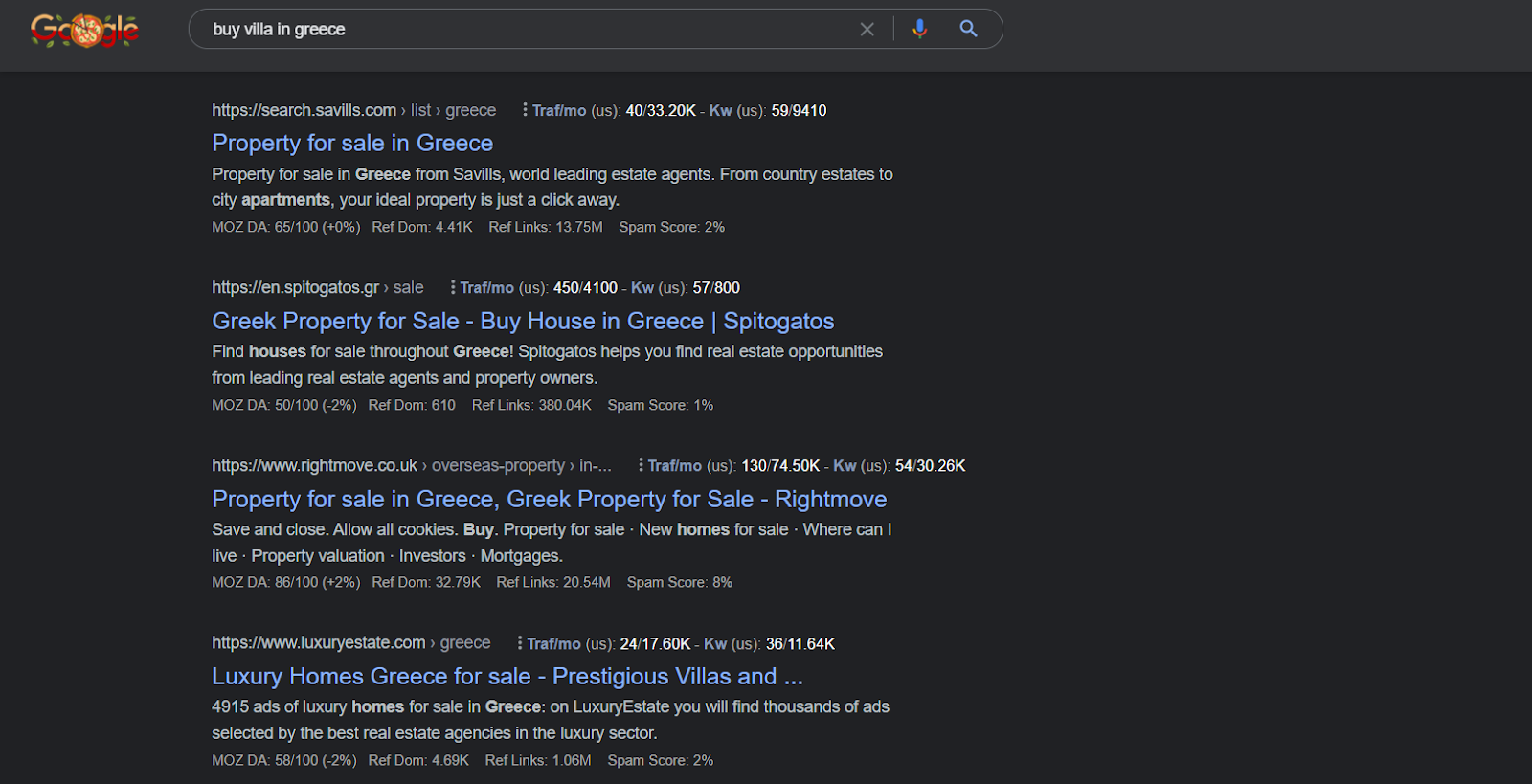Click 'MOZ DA: 86/100 (+2%)' metric

point(286,582)
